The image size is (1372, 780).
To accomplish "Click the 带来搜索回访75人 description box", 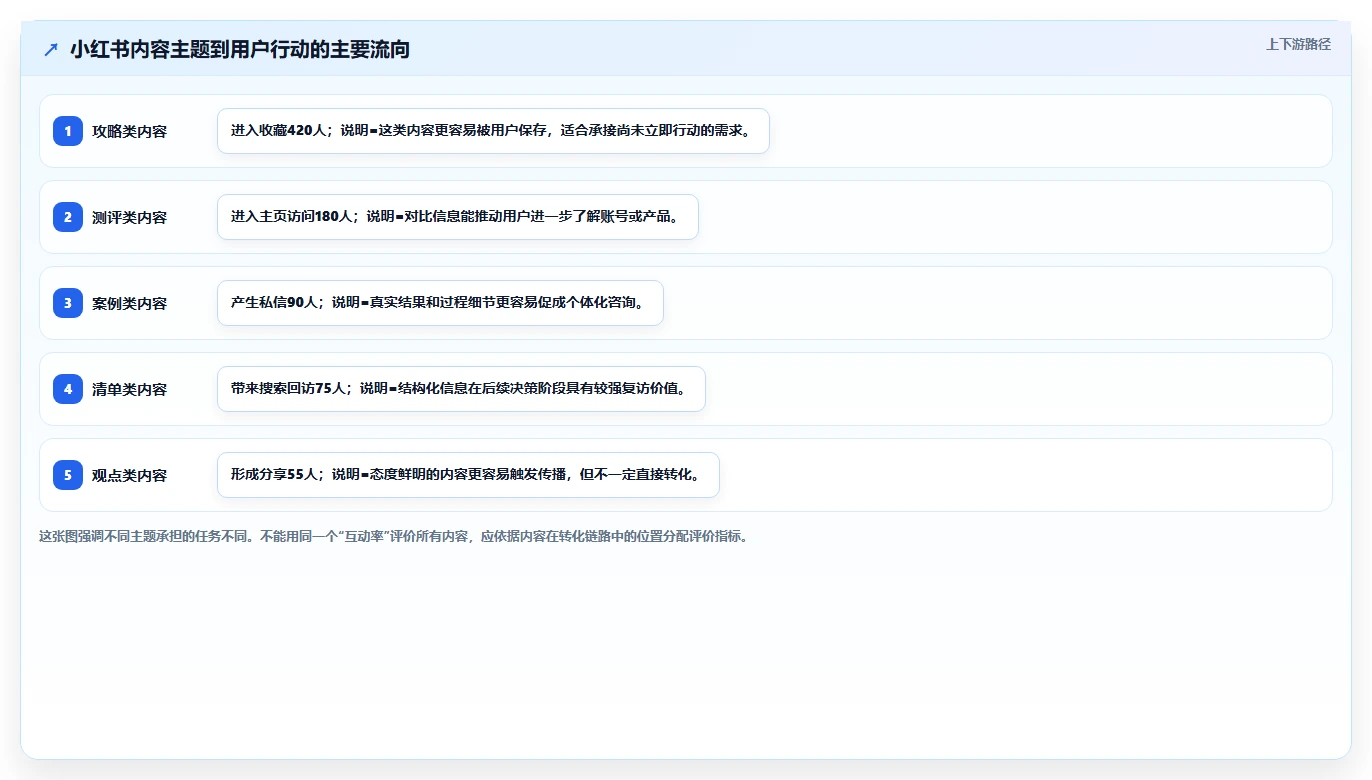I will coord(461,389).
